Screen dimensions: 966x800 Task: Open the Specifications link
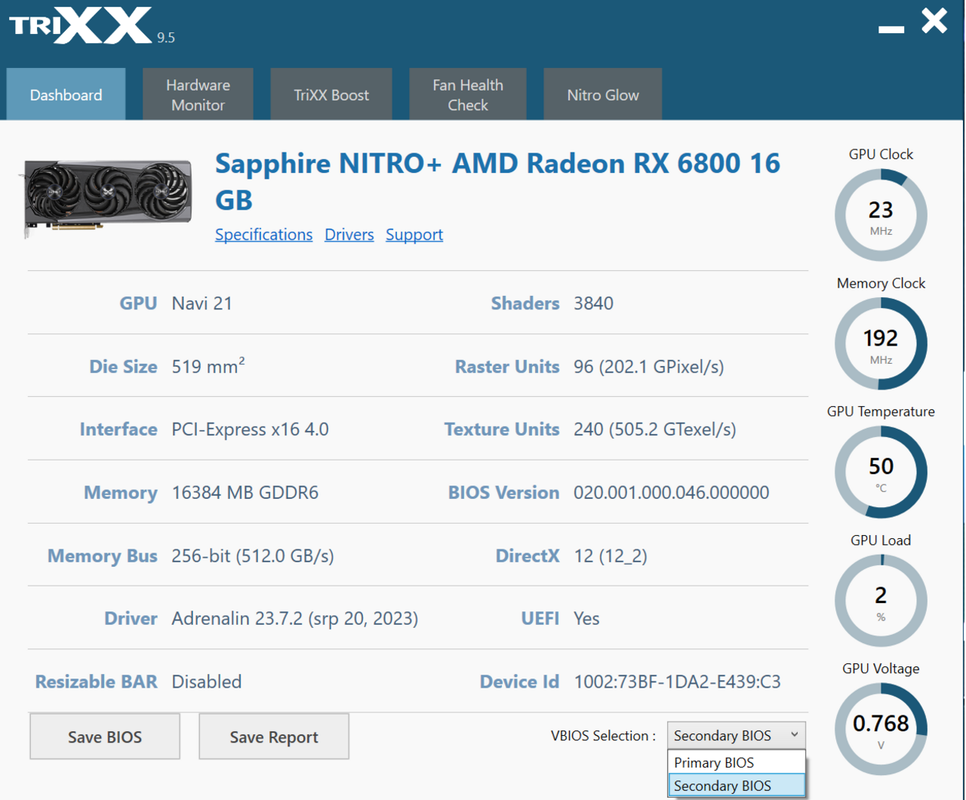click(264, 235)
